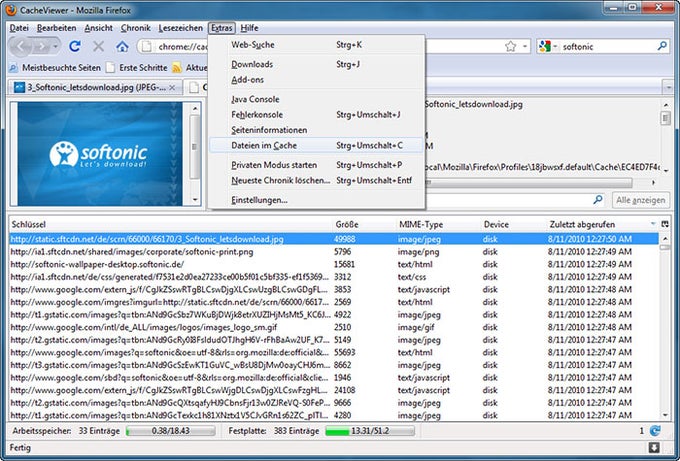
Task: Click the softonic search input field
Action: point(608,46)
